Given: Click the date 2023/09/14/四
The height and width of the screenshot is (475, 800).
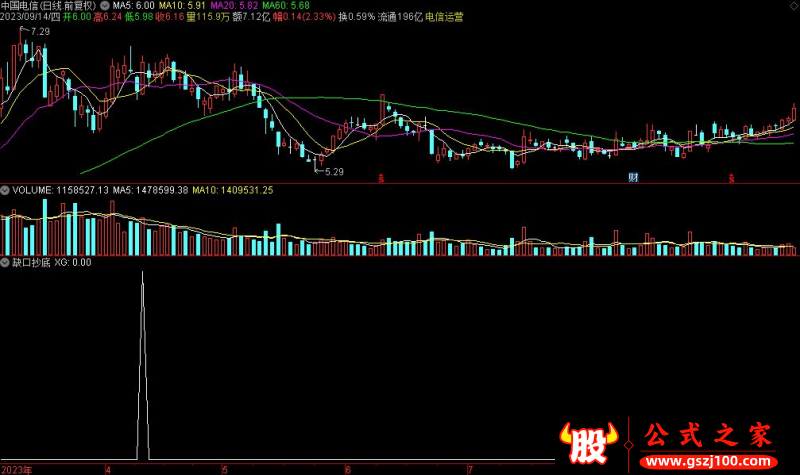Looking at the screenshot, I should (x=30, y=17).
